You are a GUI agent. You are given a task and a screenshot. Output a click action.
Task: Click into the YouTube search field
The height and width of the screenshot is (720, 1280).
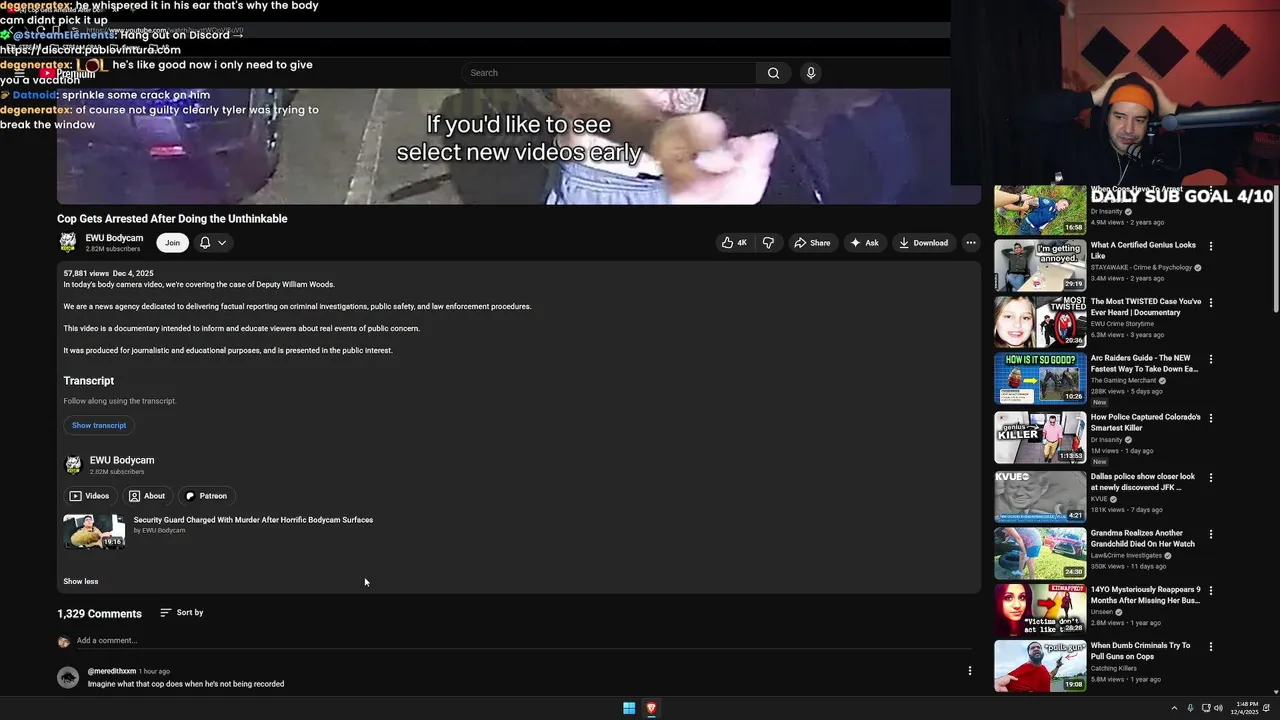click(608, 73)
